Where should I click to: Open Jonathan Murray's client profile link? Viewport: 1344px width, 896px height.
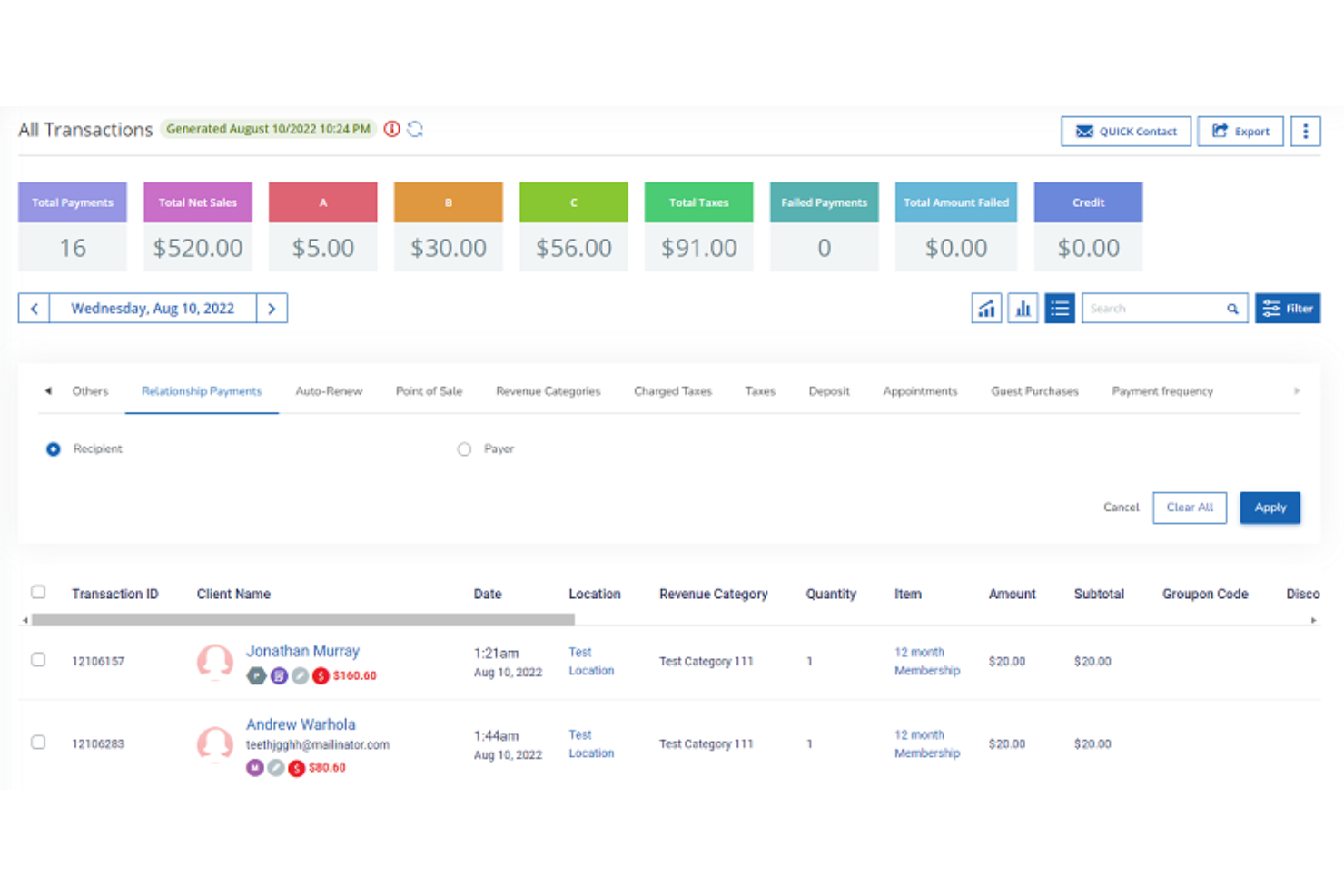[302, 651]
